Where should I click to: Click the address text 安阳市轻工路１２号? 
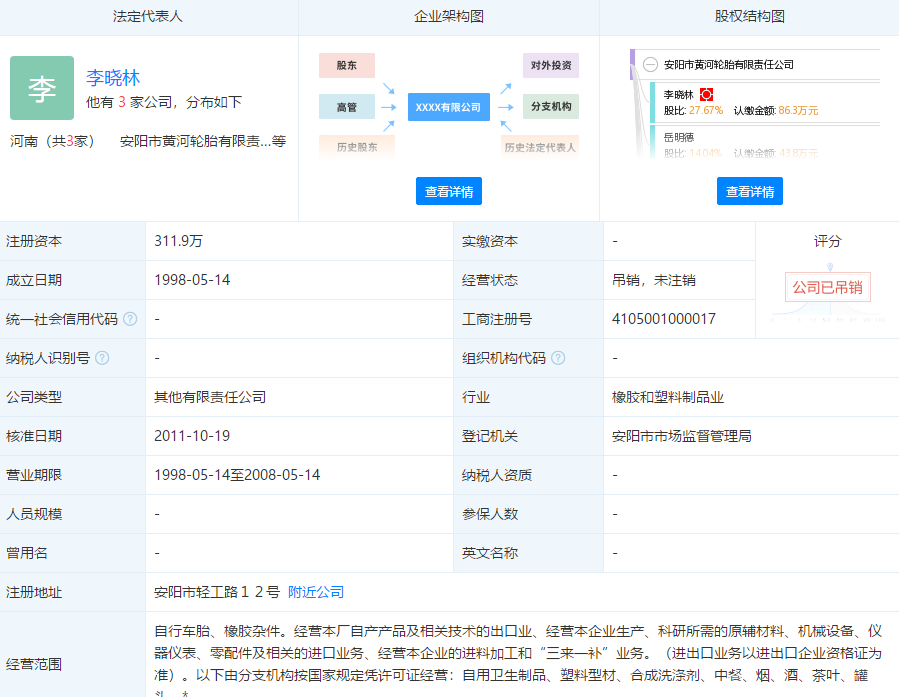click(x=217, y=592)
